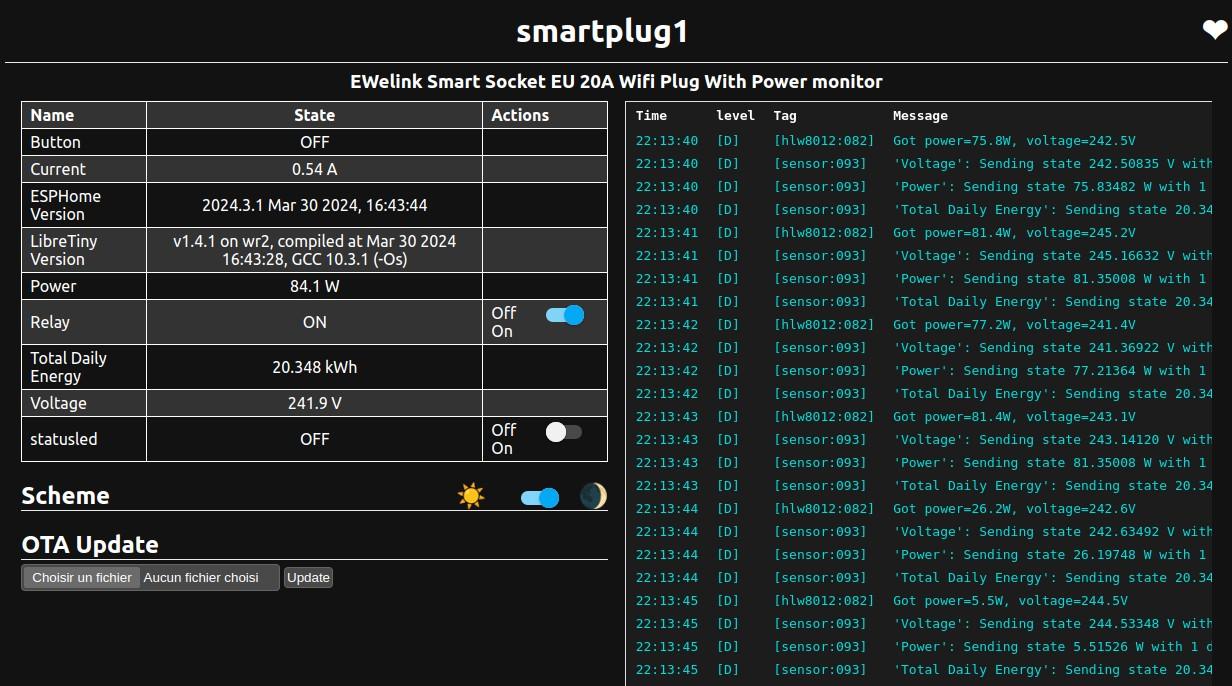This screenshot has width=1232, height=686.
Task: Click log 'Power' sending state 75.83482
Action: pos(1050,187)
